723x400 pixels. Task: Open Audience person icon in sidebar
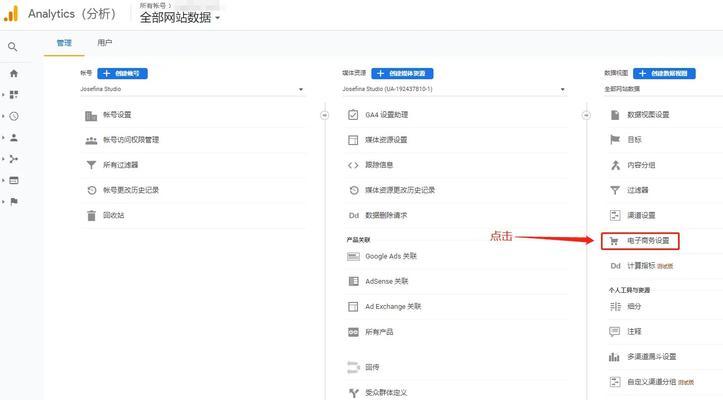coord(14,137)
